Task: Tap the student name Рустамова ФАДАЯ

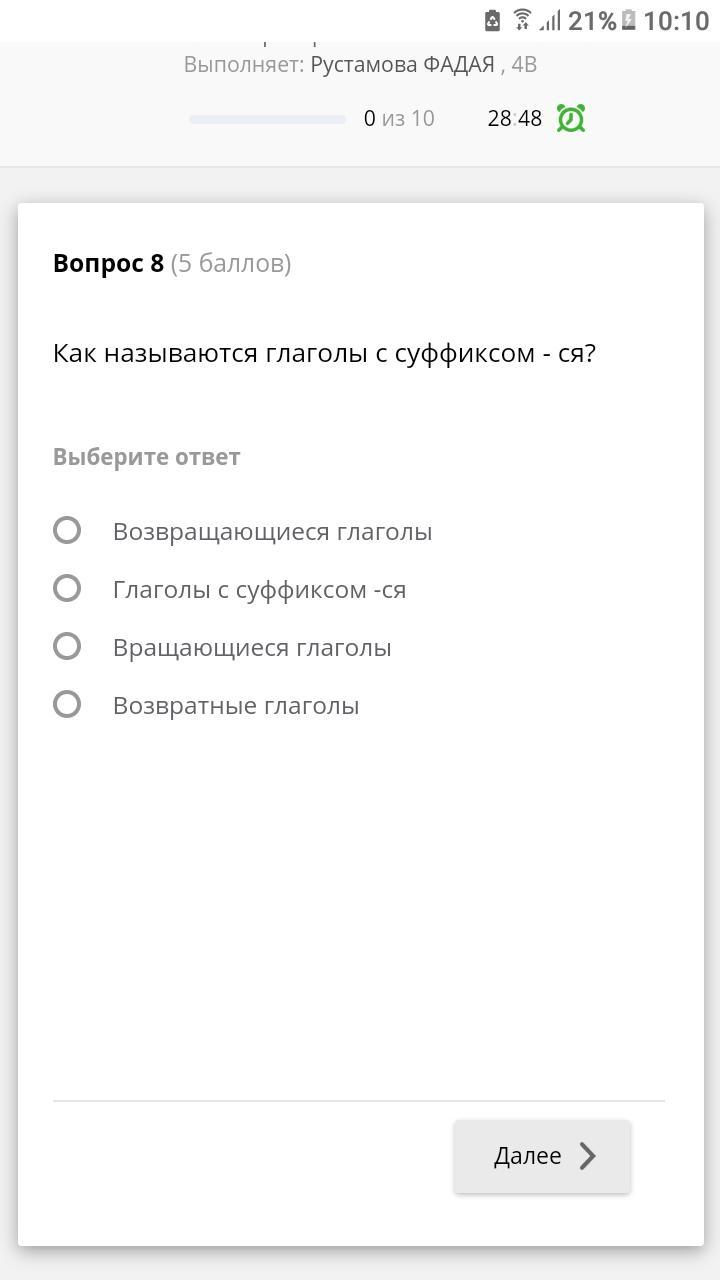Action: (402, 65)
